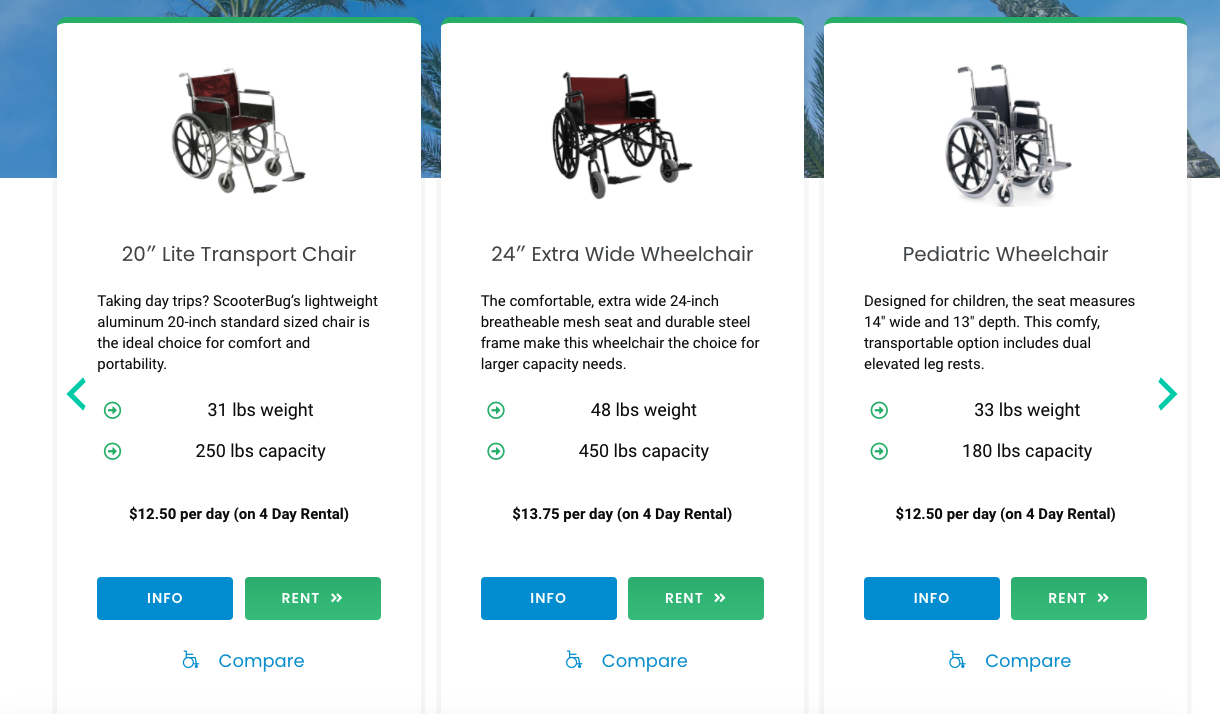Select the Extra Wide Wheelchair photo

(622, 133)
